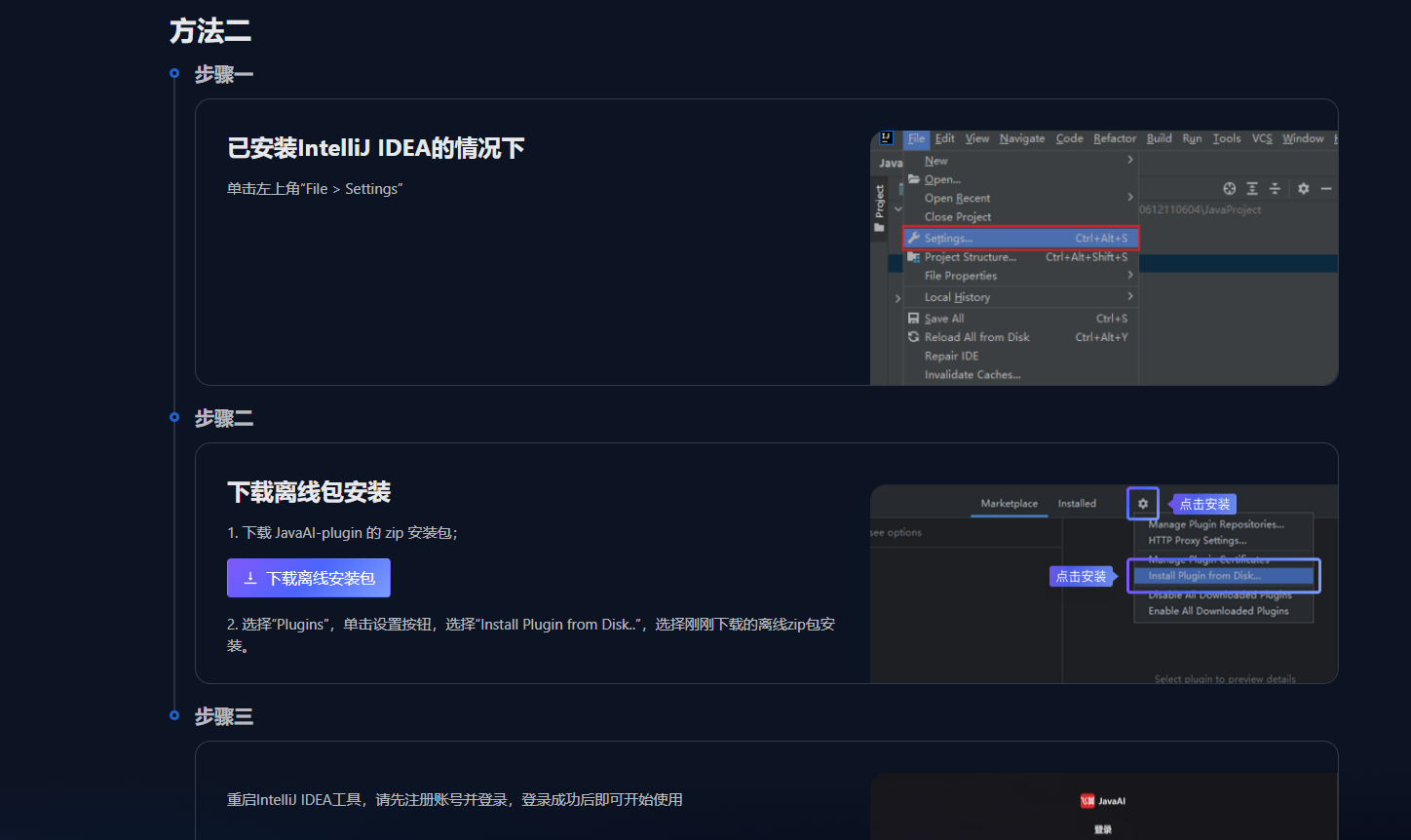Image resolution: width=1411 pixels, height=840 pixels.
Task: Click the 步骤二 step label
Action: click(x=224, y=418)
